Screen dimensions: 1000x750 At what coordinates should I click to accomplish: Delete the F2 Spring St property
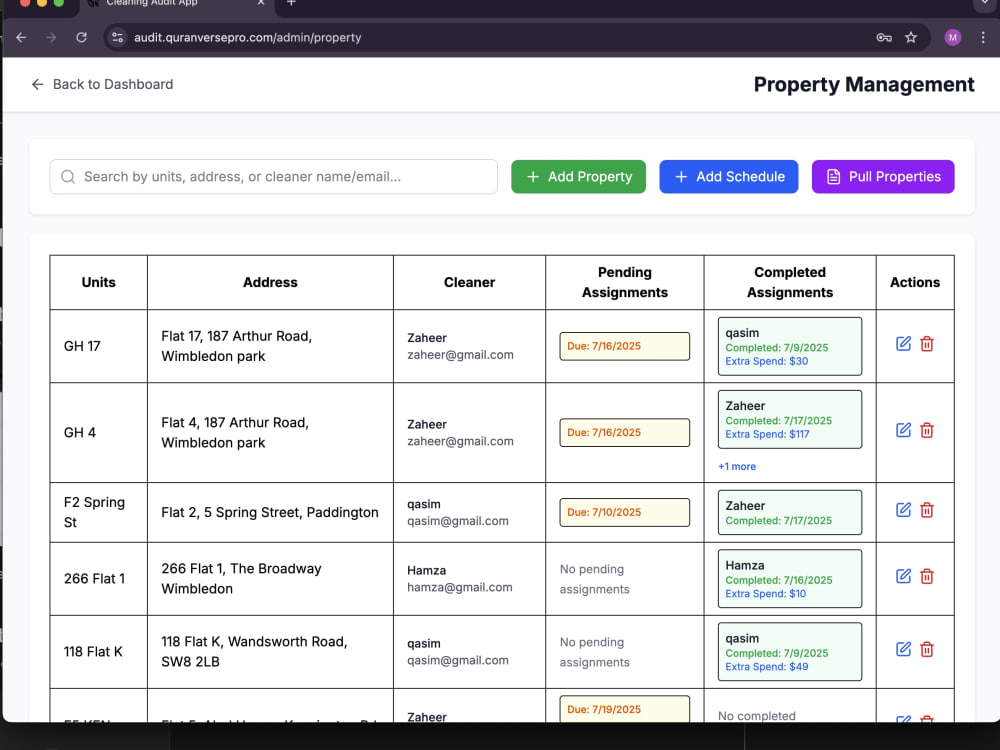click(927, 510)
